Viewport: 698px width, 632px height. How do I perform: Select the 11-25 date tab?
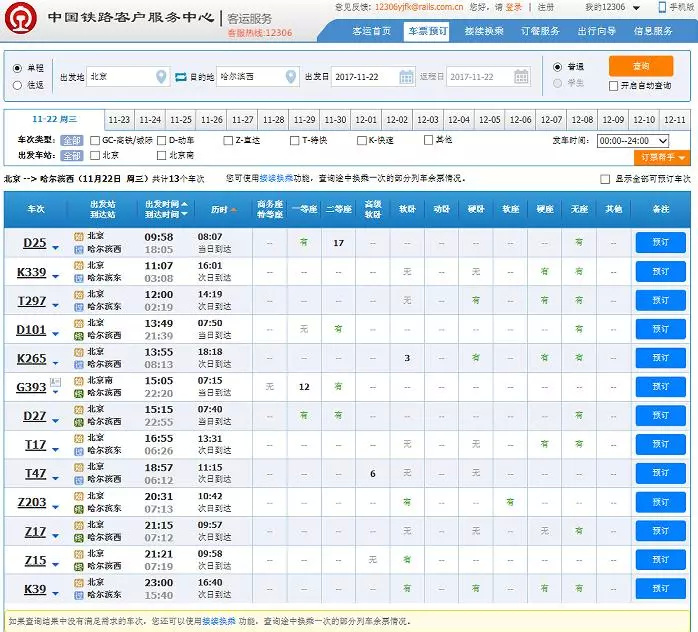[181, 119]
